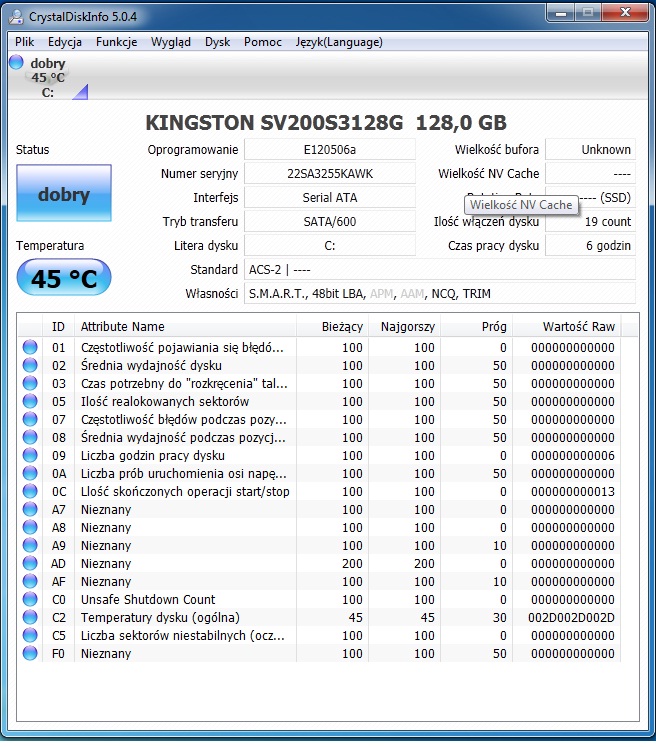Click power-on count field '19 count'

tap(590, 222)
